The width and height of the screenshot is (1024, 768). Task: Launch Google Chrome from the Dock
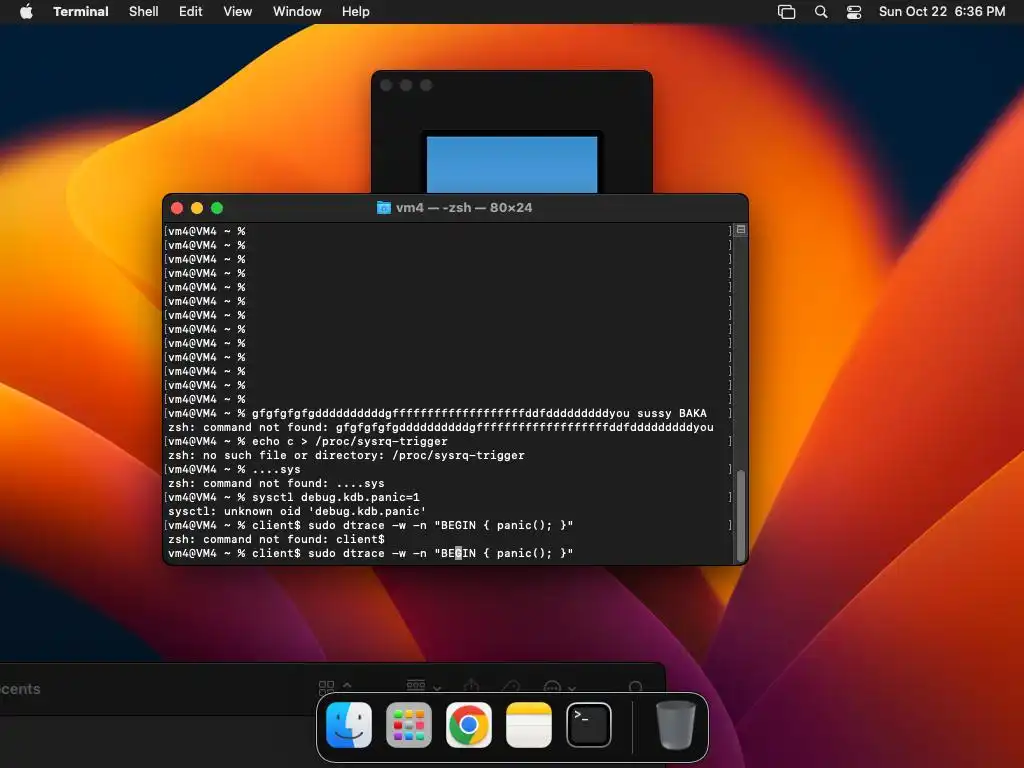point(469,725)
